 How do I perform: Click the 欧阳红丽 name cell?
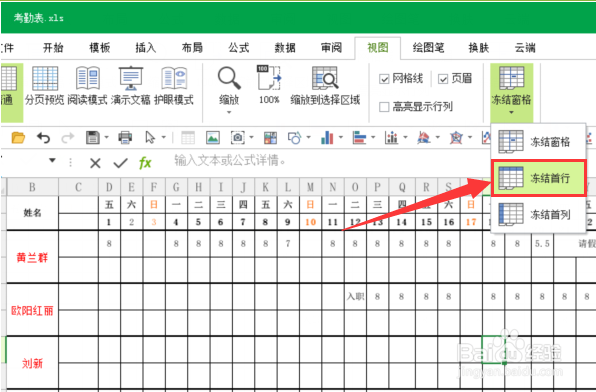click(32, 310)
